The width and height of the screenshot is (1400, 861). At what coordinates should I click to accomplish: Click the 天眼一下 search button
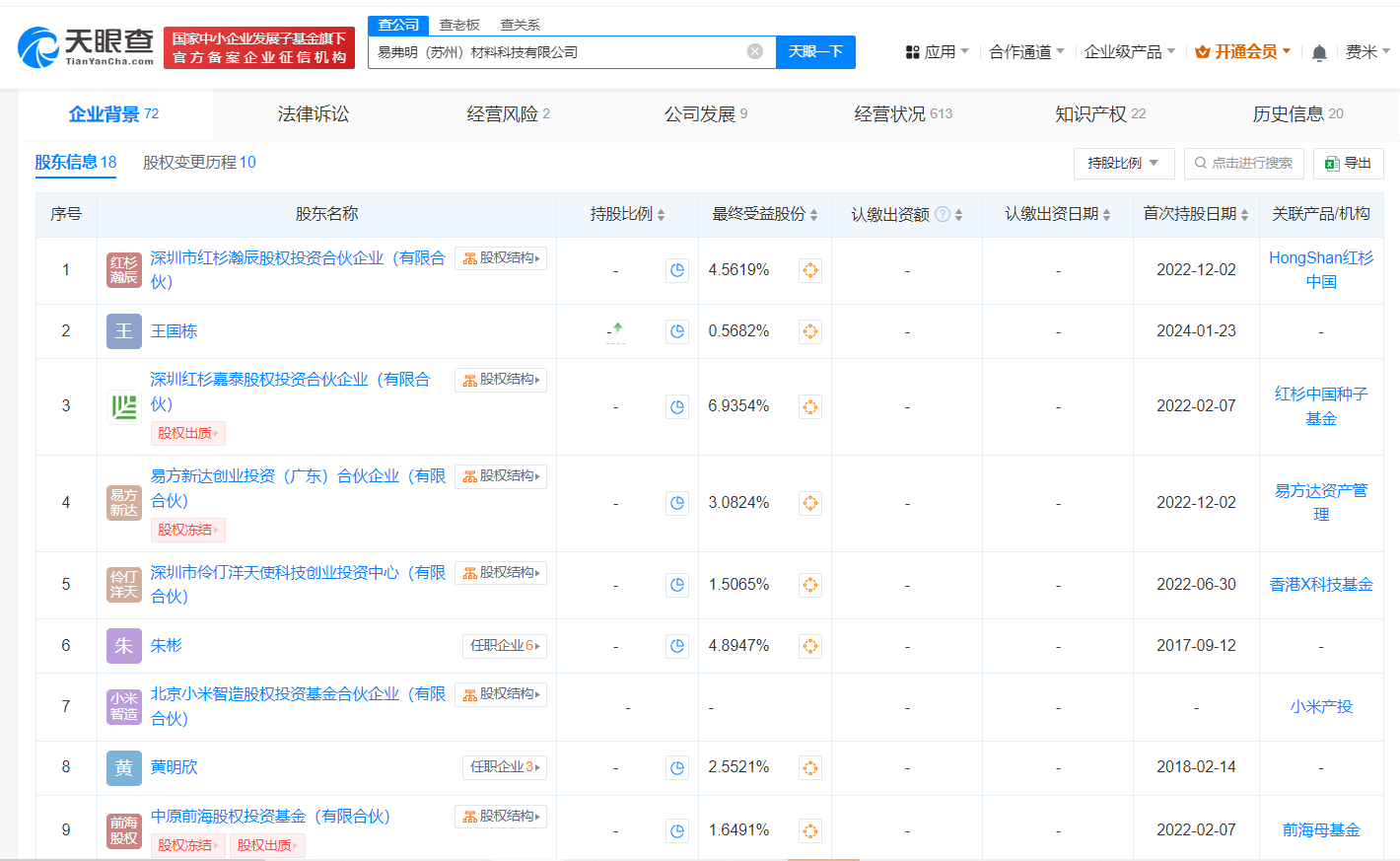click(x=815, y=52)
